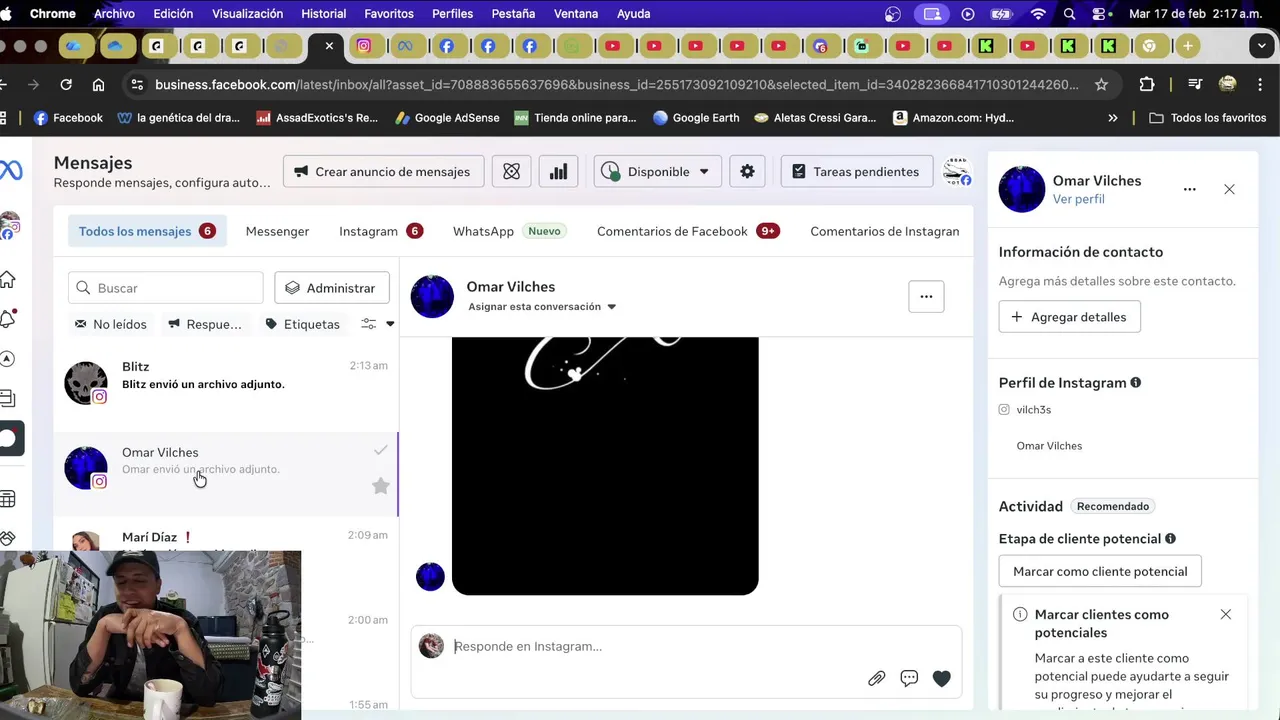
Task: Mark Omar Vilches conversation done with checkmark
Action: [x=380, y=451]
